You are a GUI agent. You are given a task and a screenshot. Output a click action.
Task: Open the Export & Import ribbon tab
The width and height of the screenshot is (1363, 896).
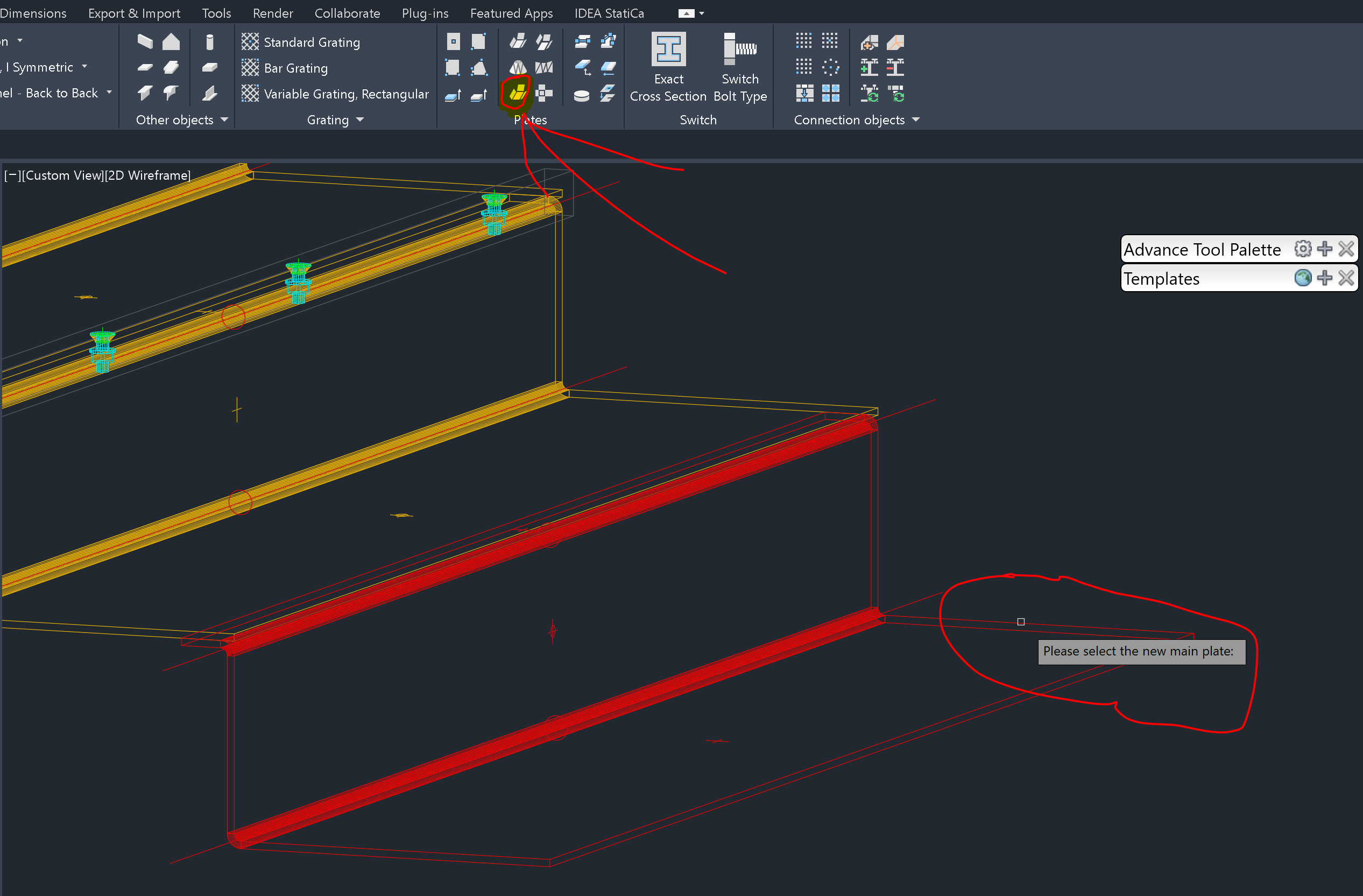tap(134, 12)
